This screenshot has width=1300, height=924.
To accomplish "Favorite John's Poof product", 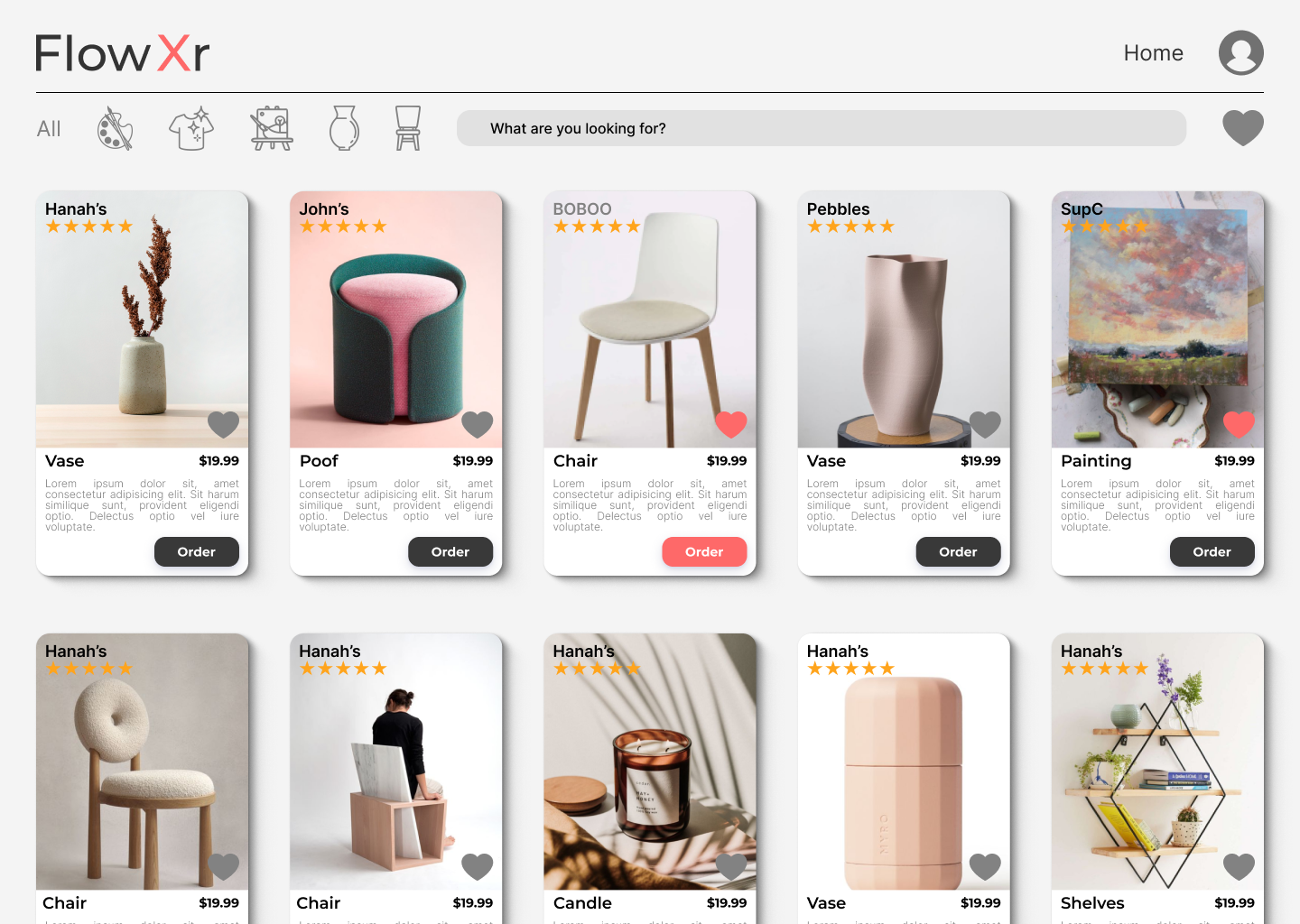I will coord(478,424).
